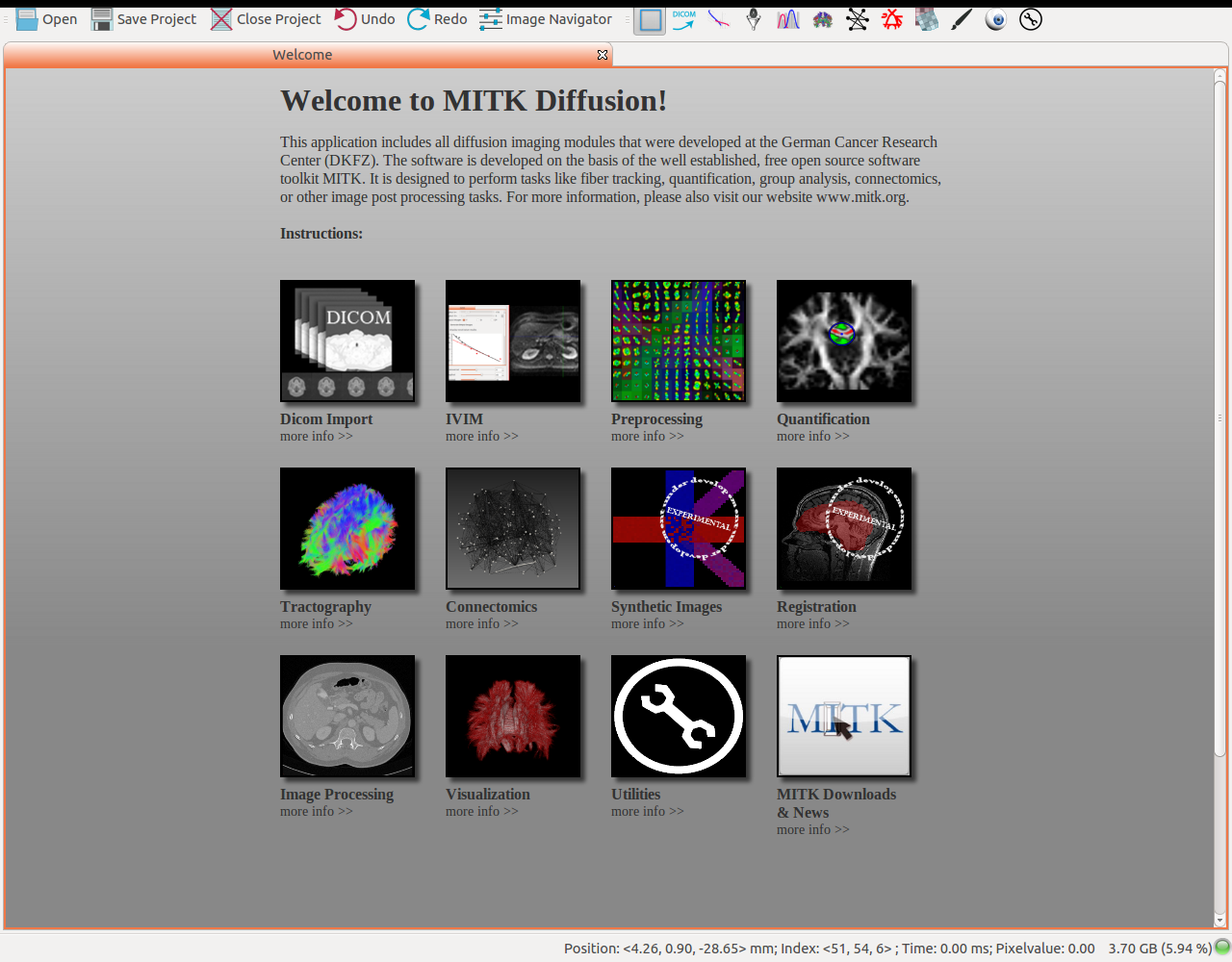Select the Welcome tab
The image size is (1232, 962).
tap(302, 55)
